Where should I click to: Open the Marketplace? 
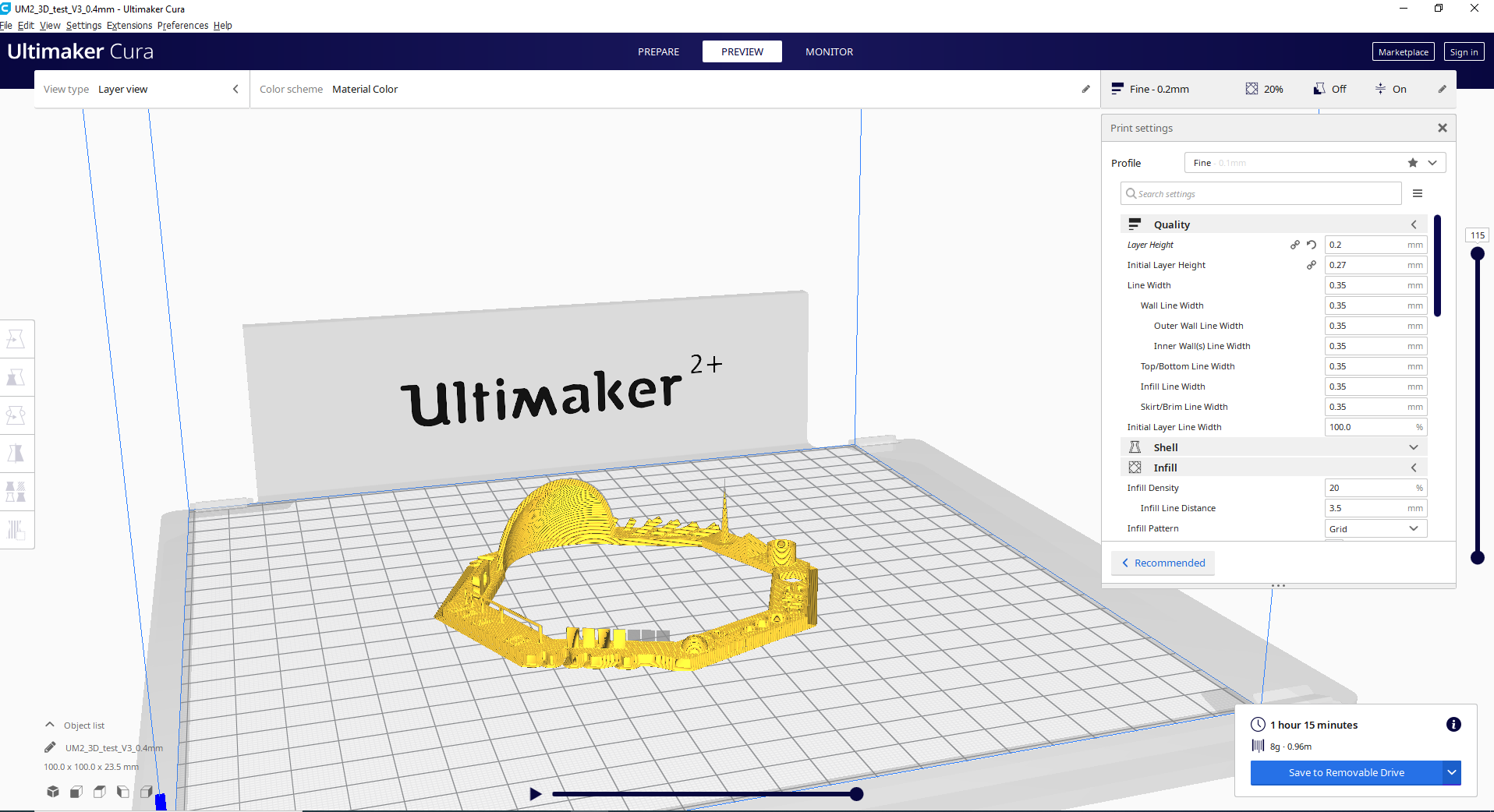1403,52
